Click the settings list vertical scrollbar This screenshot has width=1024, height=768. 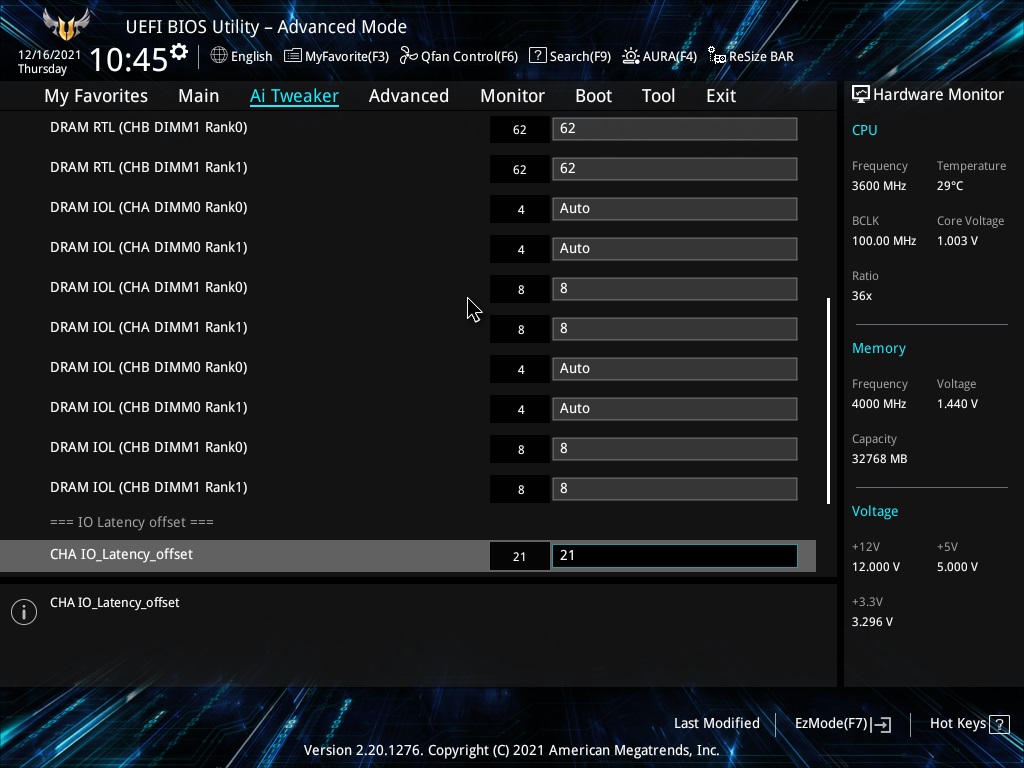(828, 401)
